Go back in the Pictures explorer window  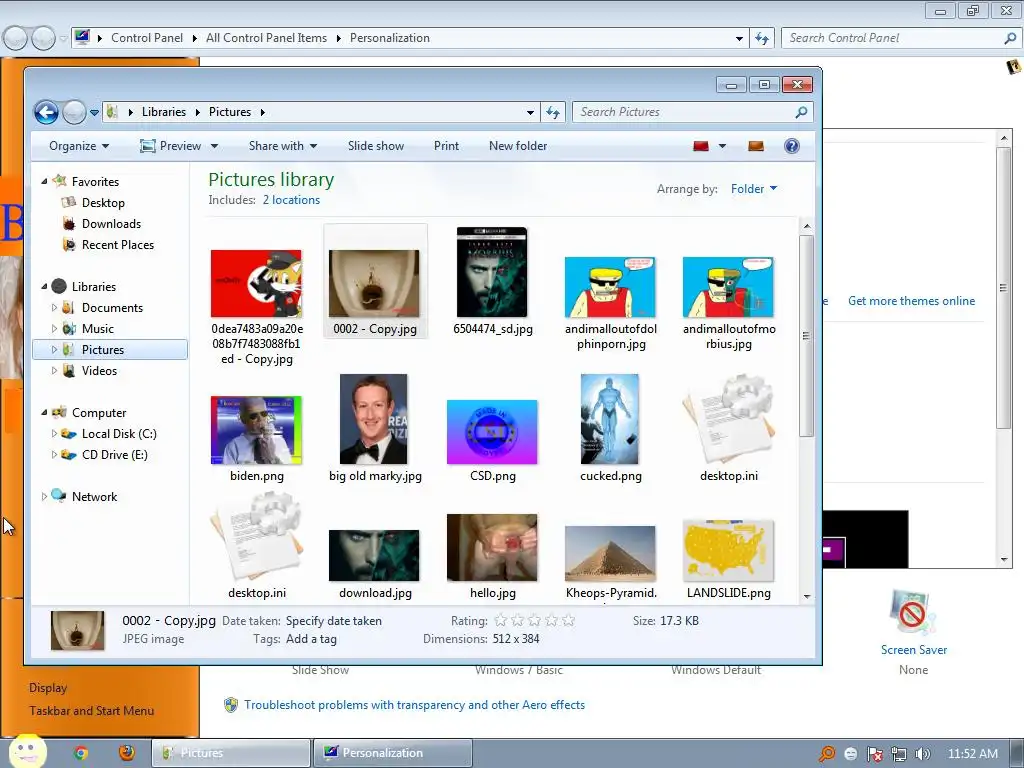coord(46,112)
